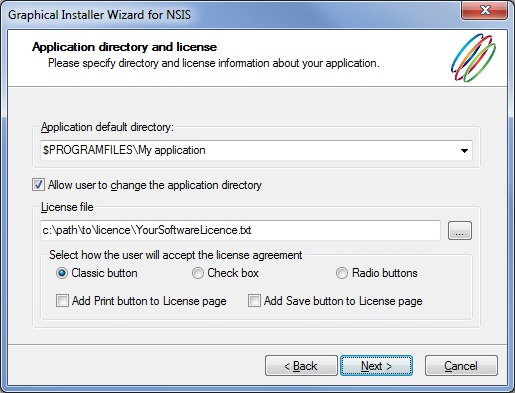Click the window title bar text
Image resolution: width=515 pixels, height=393 pixels.
pyautogui.click(x=99, y=15)
